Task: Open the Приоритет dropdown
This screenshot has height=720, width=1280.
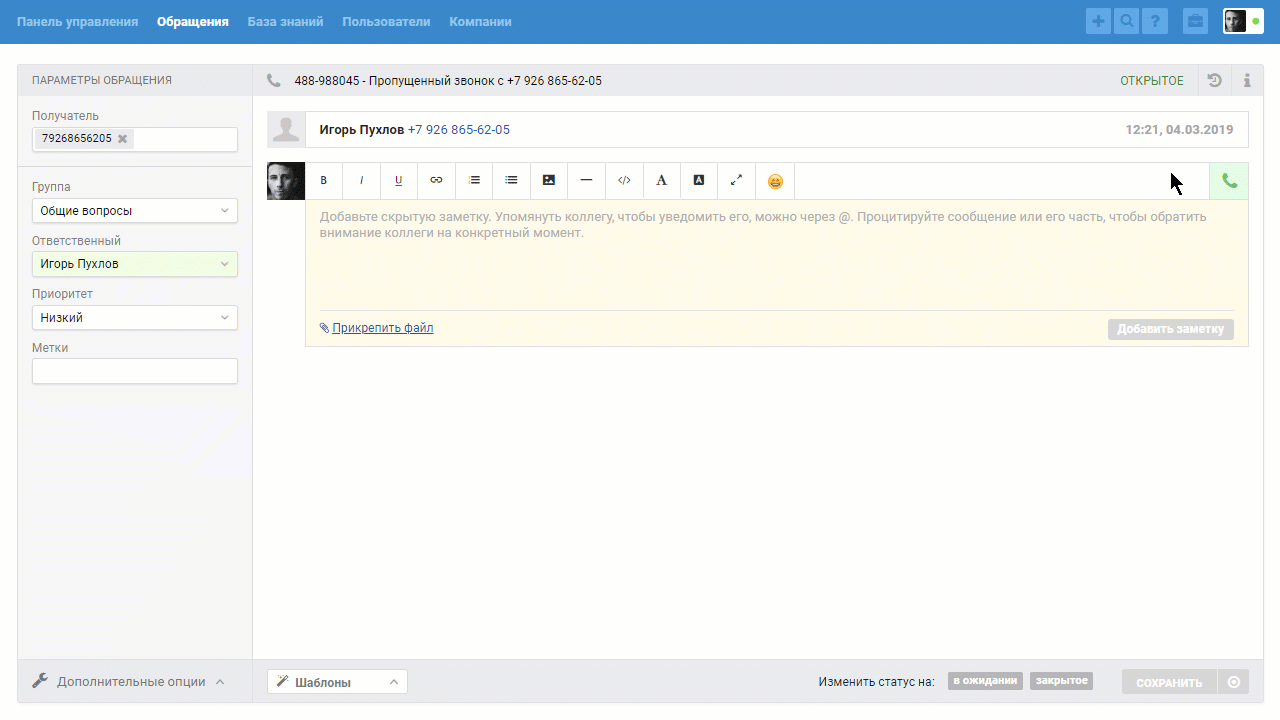Action: 134,317
